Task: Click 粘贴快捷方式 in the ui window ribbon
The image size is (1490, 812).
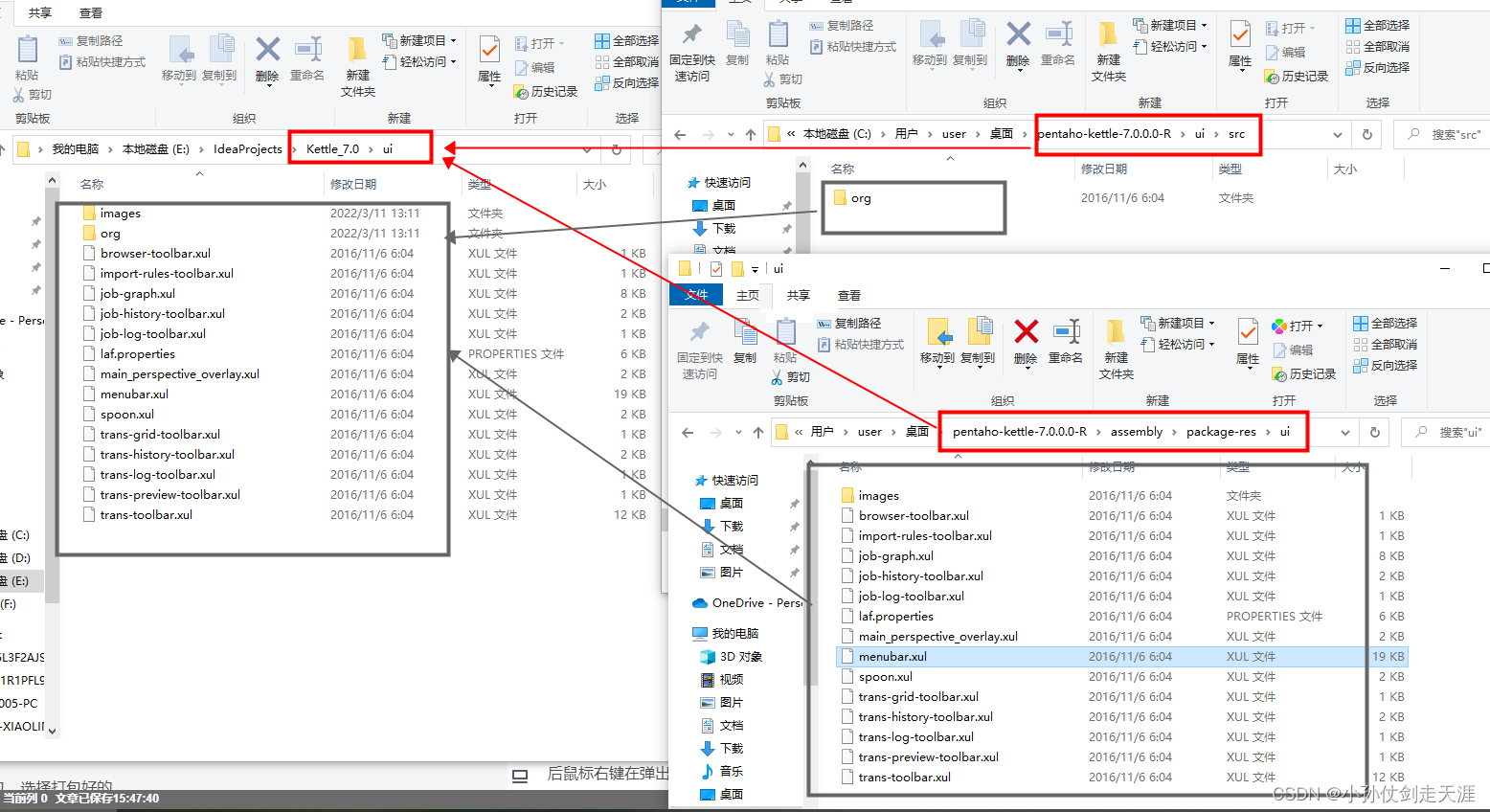Action: click(x=860, y=345)
